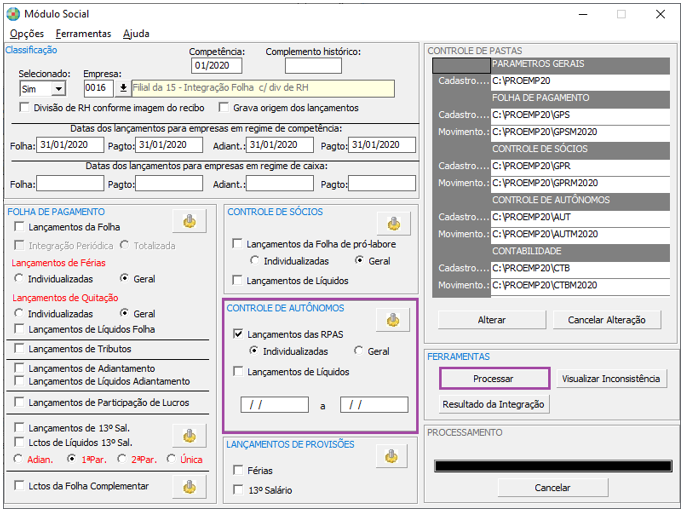
Task: Open the Ferramentas menu
Action: click(x=83, y=34)
